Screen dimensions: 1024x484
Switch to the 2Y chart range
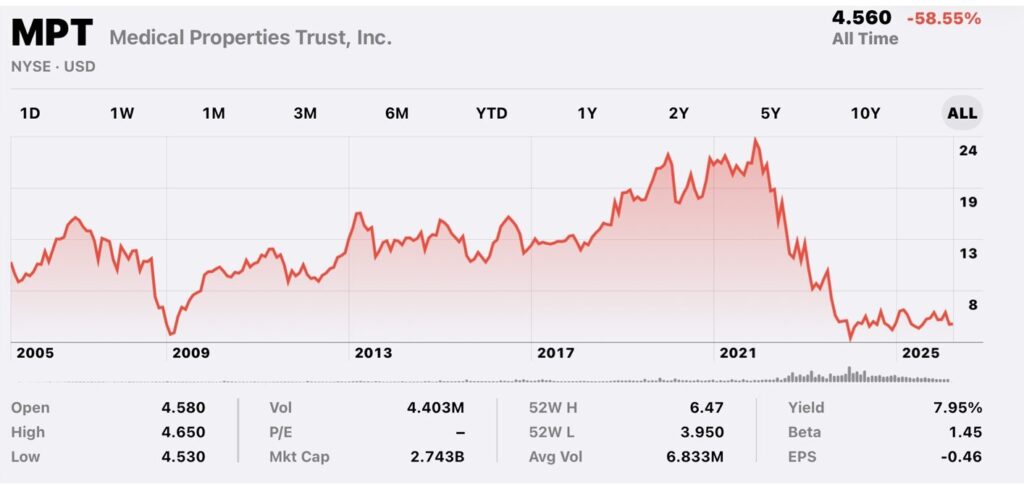[678, 113]
